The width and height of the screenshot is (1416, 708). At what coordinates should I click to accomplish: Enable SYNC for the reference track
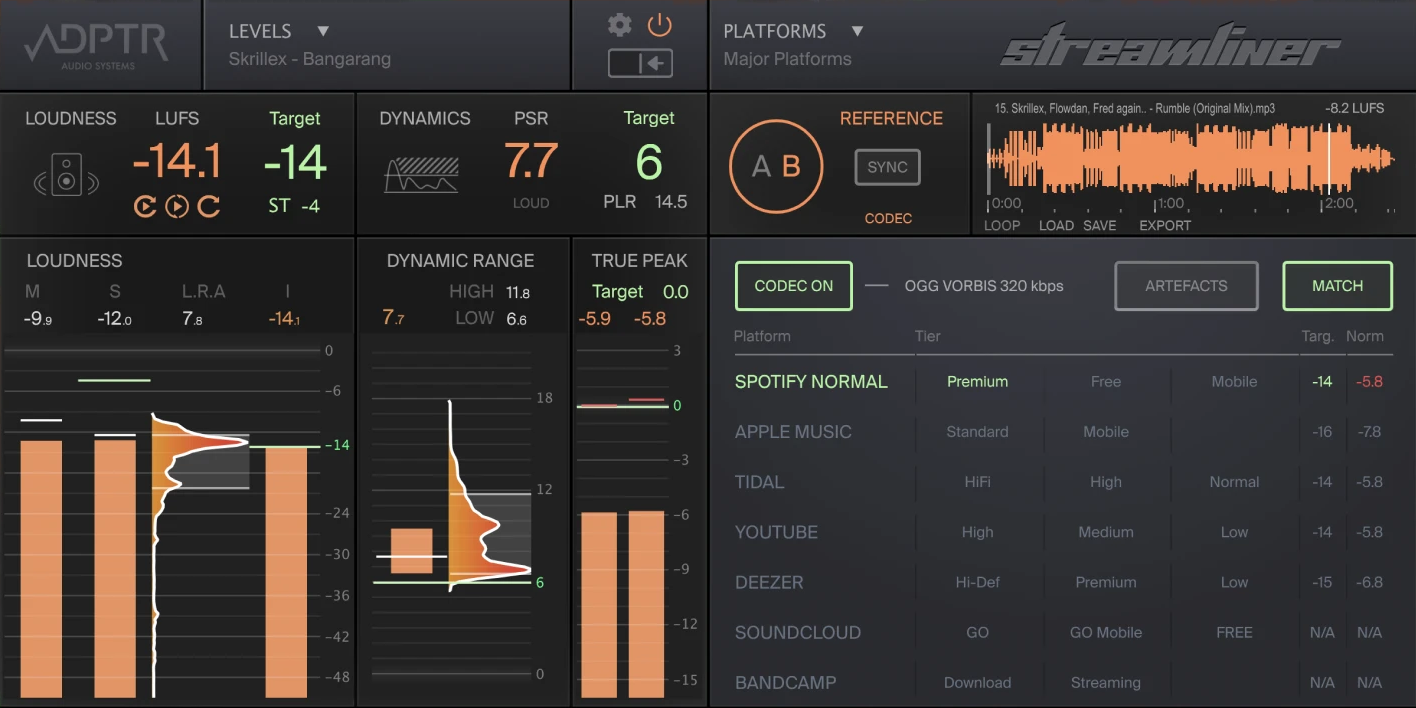(x=886, y=167)
